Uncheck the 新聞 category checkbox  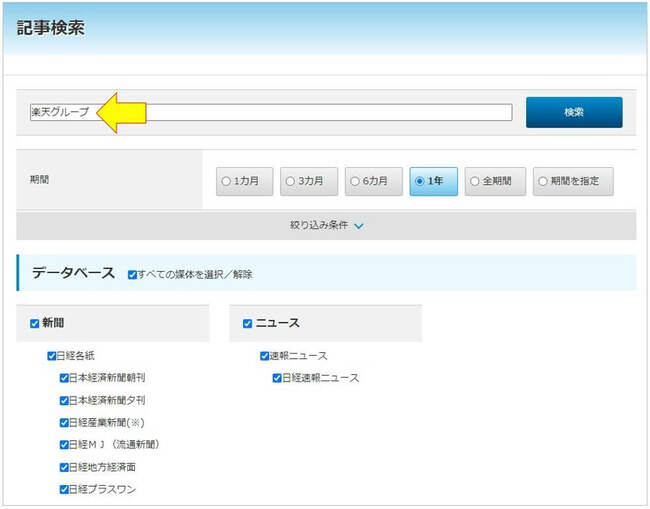35,323
